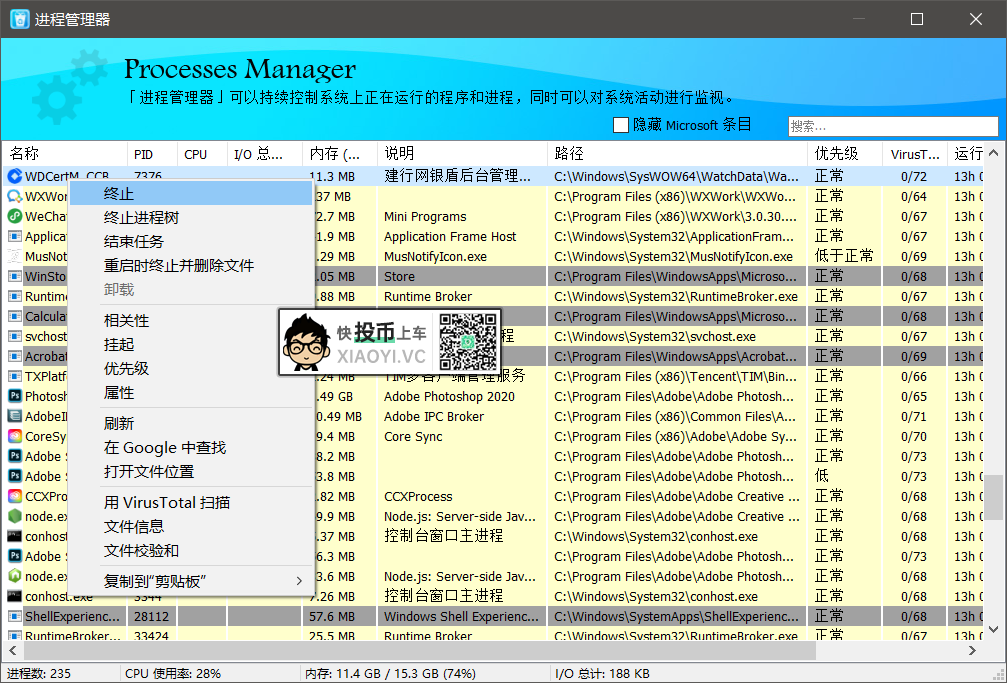Sort by the 名称 column header
The image size is (1007, 683).
(65, 154)
